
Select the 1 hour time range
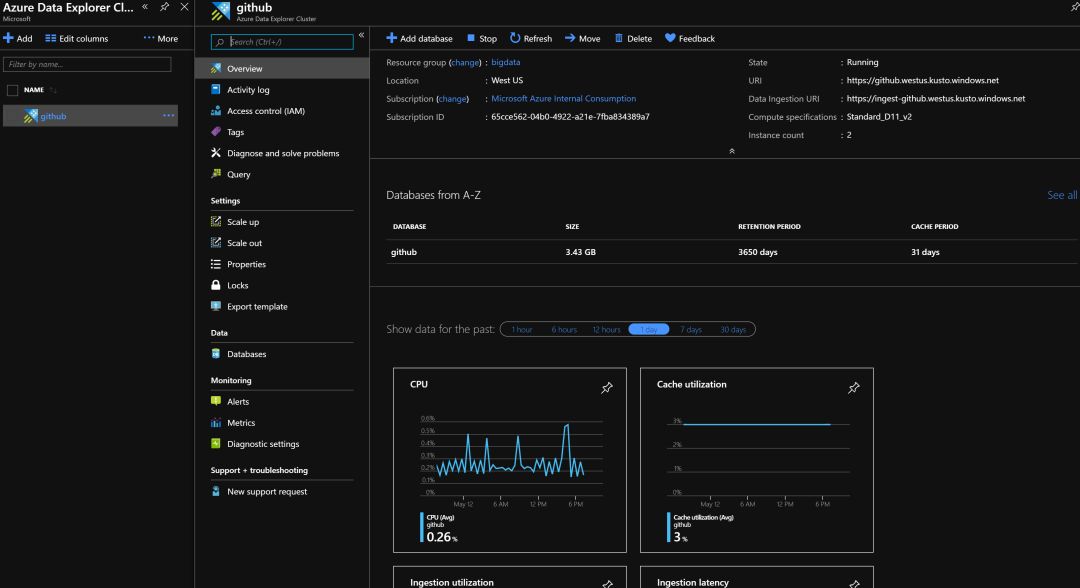(521, 329)
